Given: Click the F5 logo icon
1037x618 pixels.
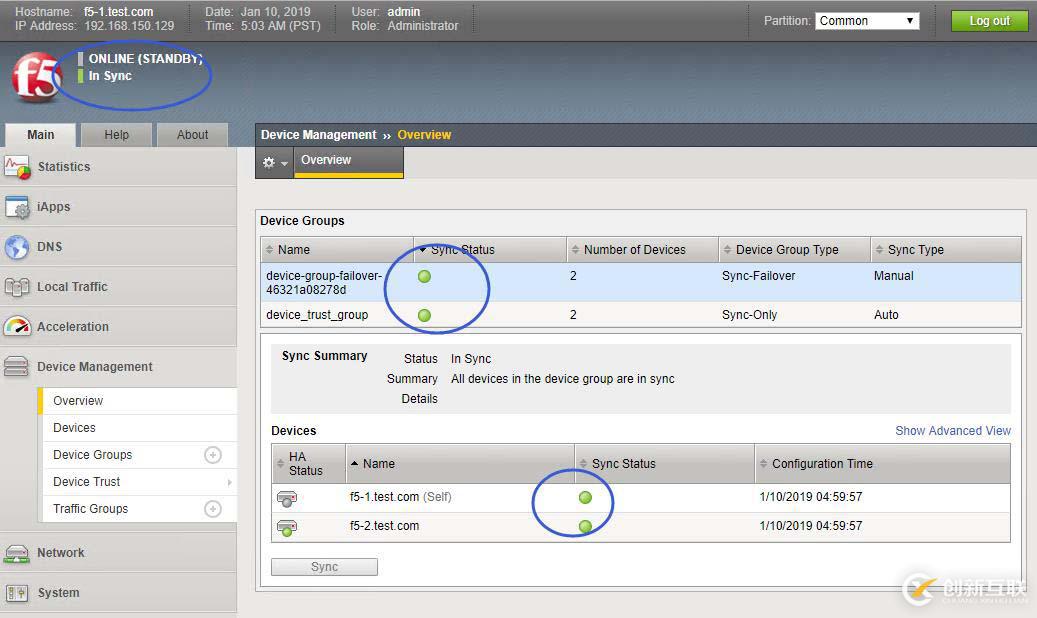Looking at the screenshot, I should 36,78.
